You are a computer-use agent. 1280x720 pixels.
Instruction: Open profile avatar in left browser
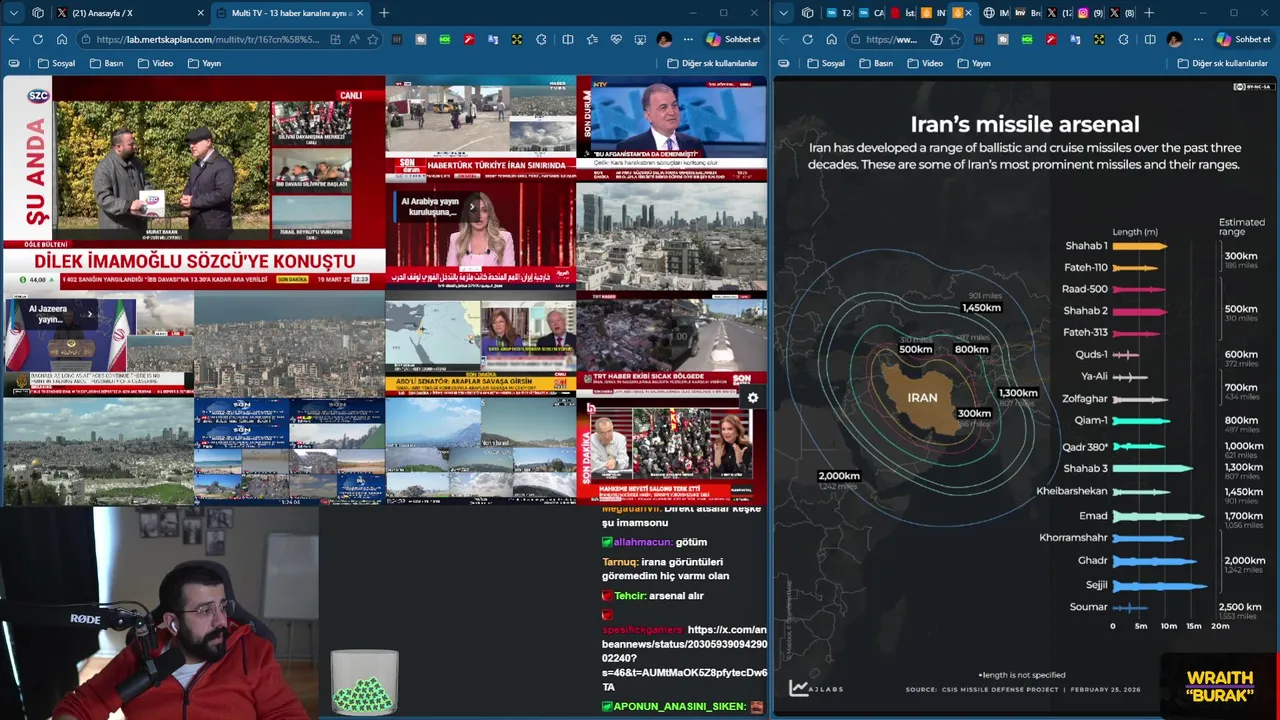(x=665, y=39)
